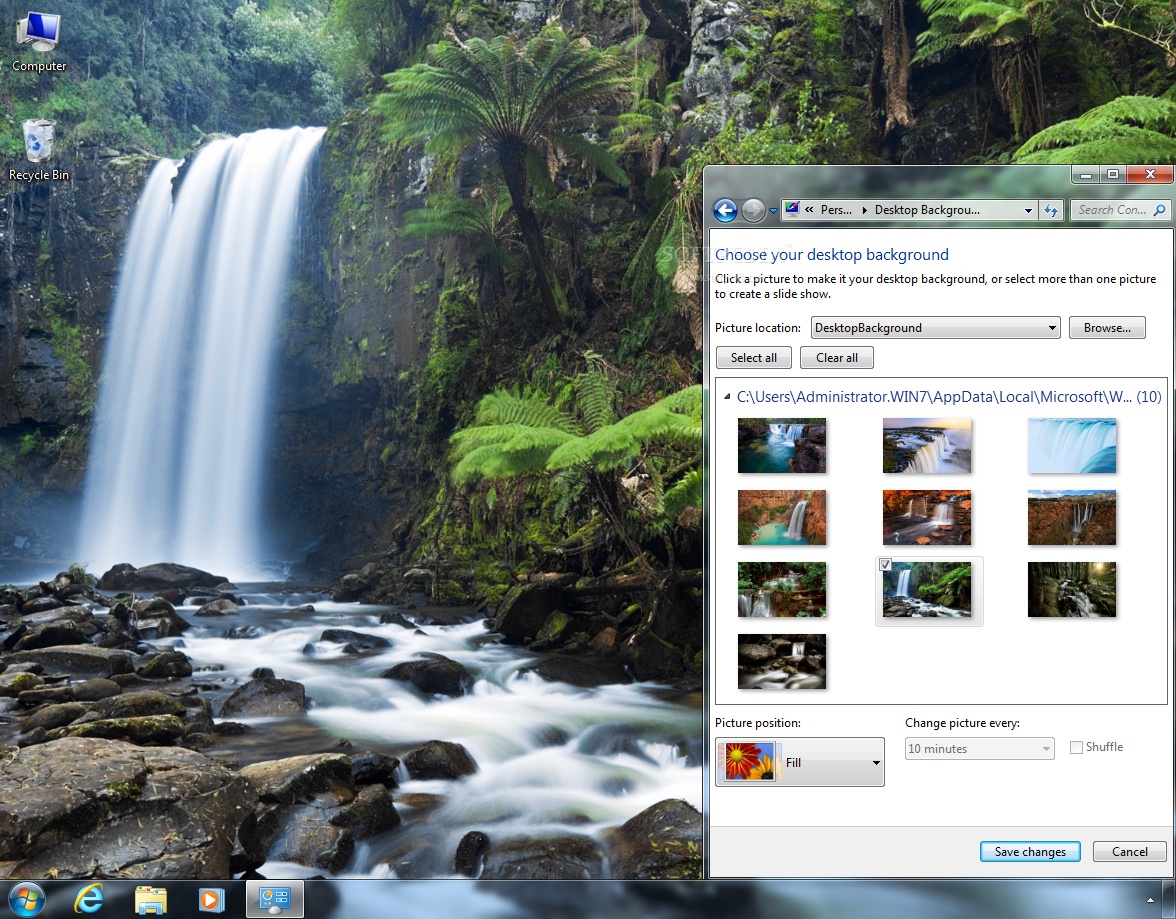This screenshot has height=919, width=1176.
Task: Select dark forest stream thumbnail
Action: click(x=1072, y=590)
